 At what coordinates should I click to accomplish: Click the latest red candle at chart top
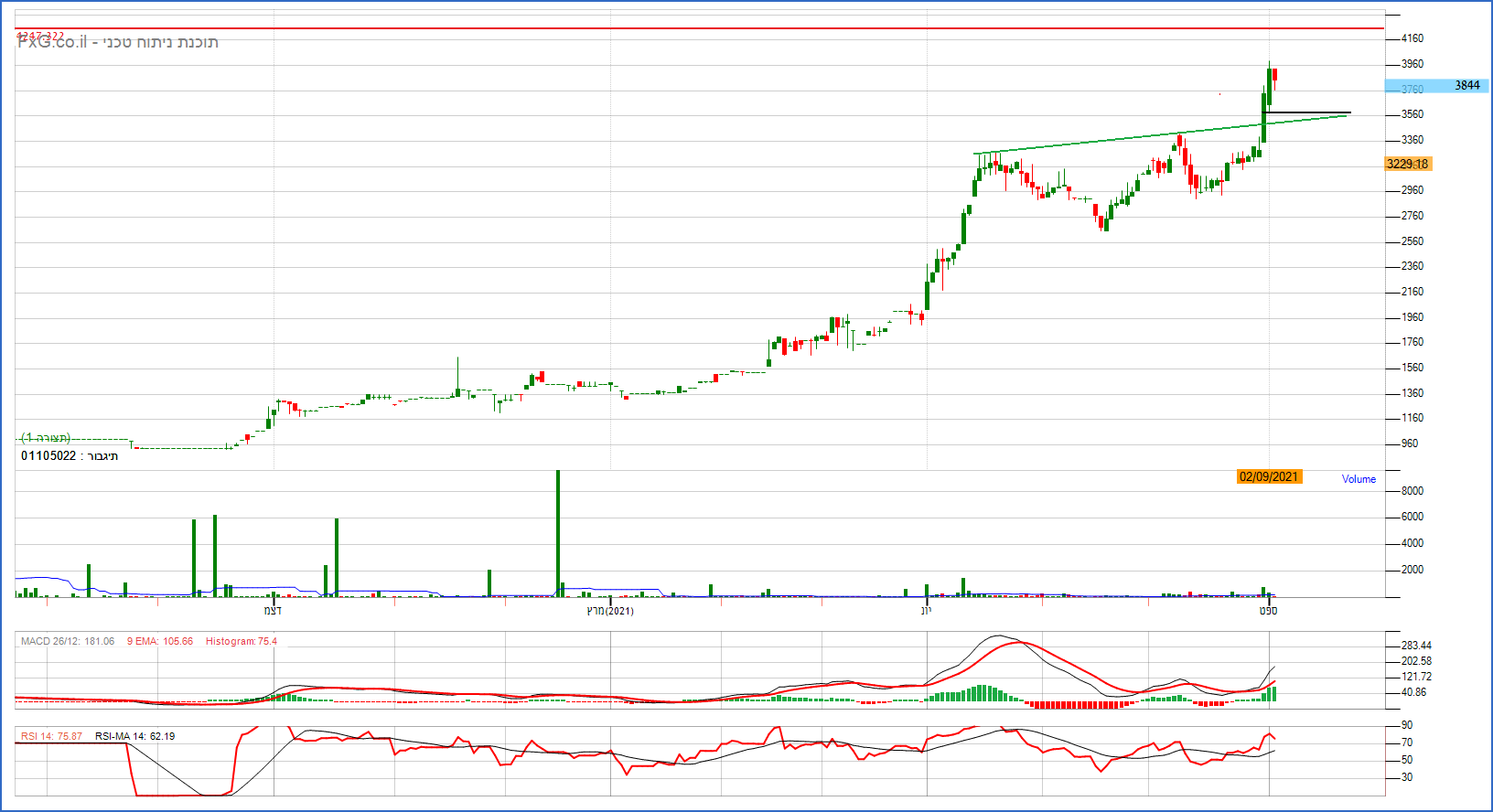(x=1274, y=75)
